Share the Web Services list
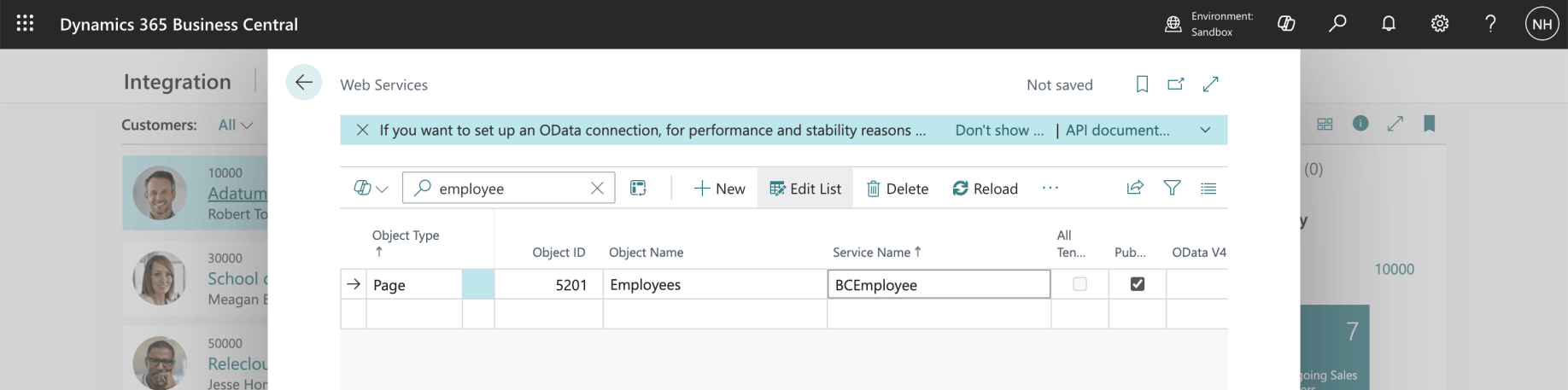 click(1135, 188)
